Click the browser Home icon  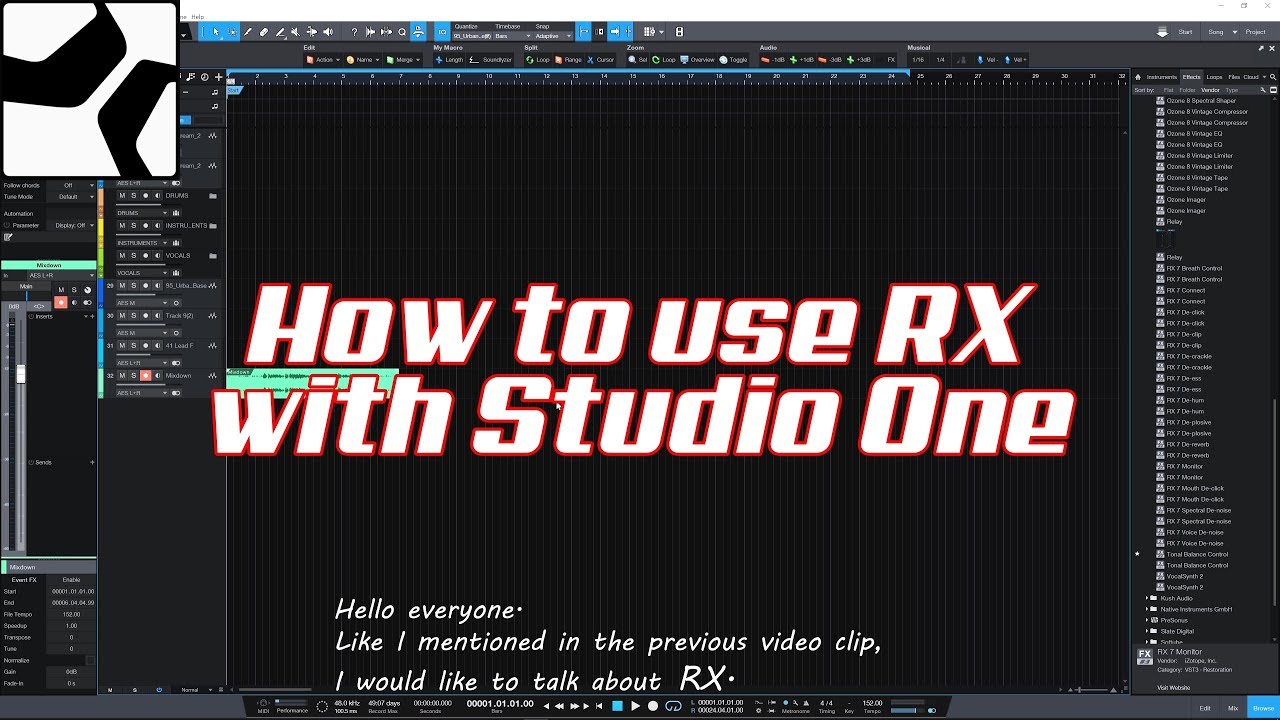point(1138,77)
